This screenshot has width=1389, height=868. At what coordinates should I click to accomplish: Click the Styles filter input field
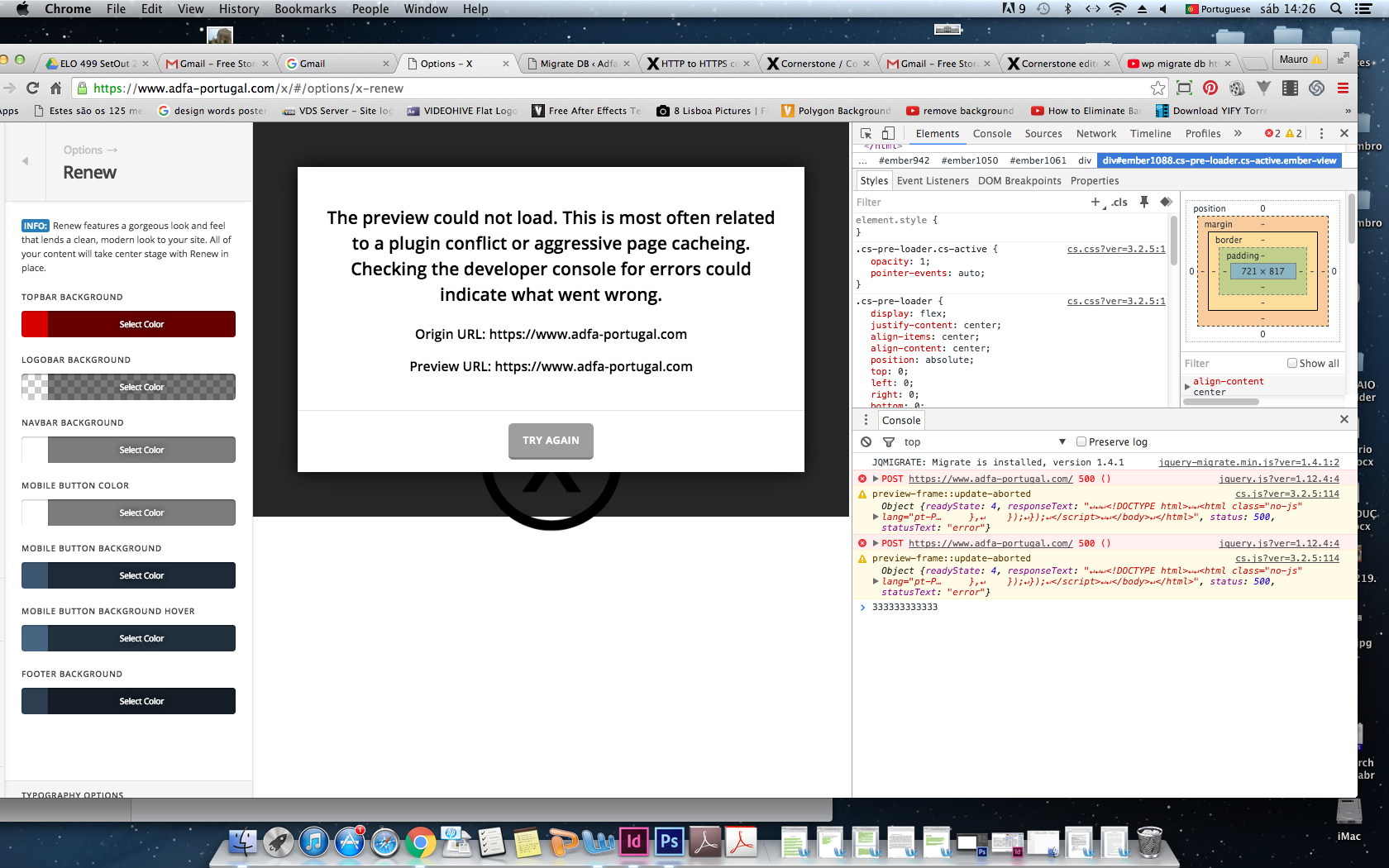click(967, 202)
